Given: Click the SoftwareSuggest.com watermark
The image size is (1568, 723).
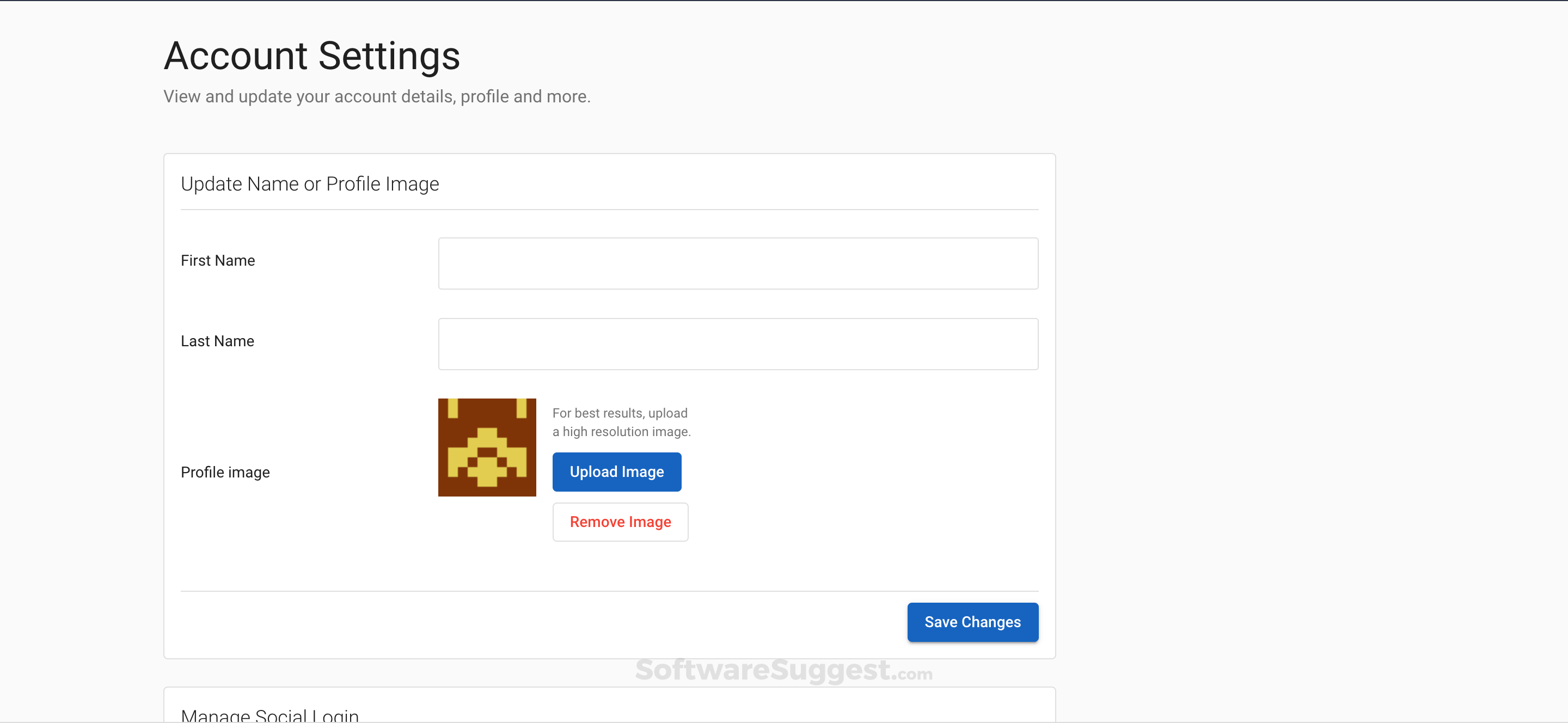Looking at the screenshot, I should coord(783,670).
